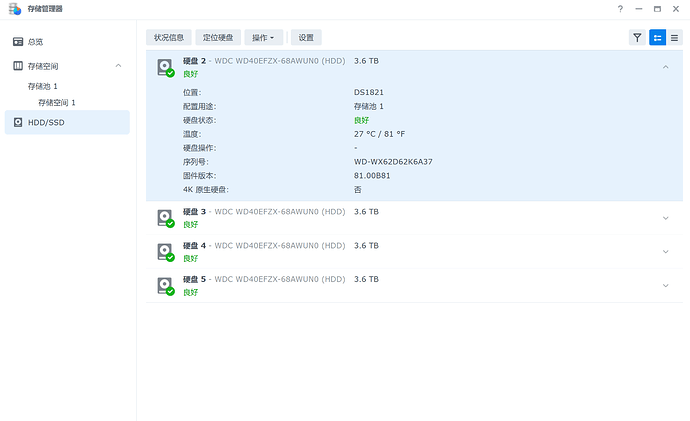Collapse the 存储空间 sidebar section

118,66
